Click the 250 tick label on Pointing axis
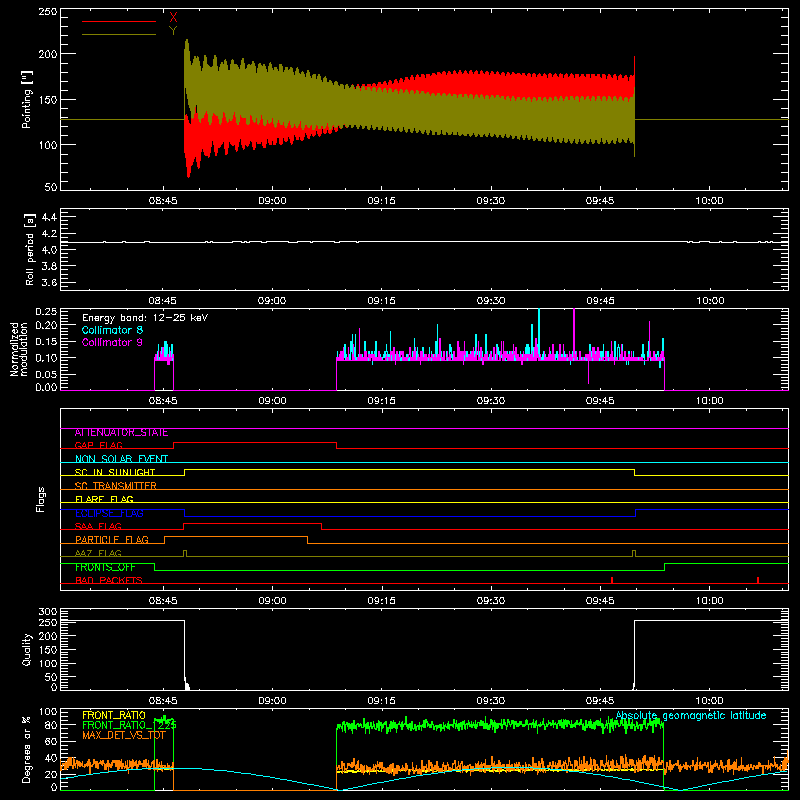Screen dimensions: 800x800 click(47, 12)
